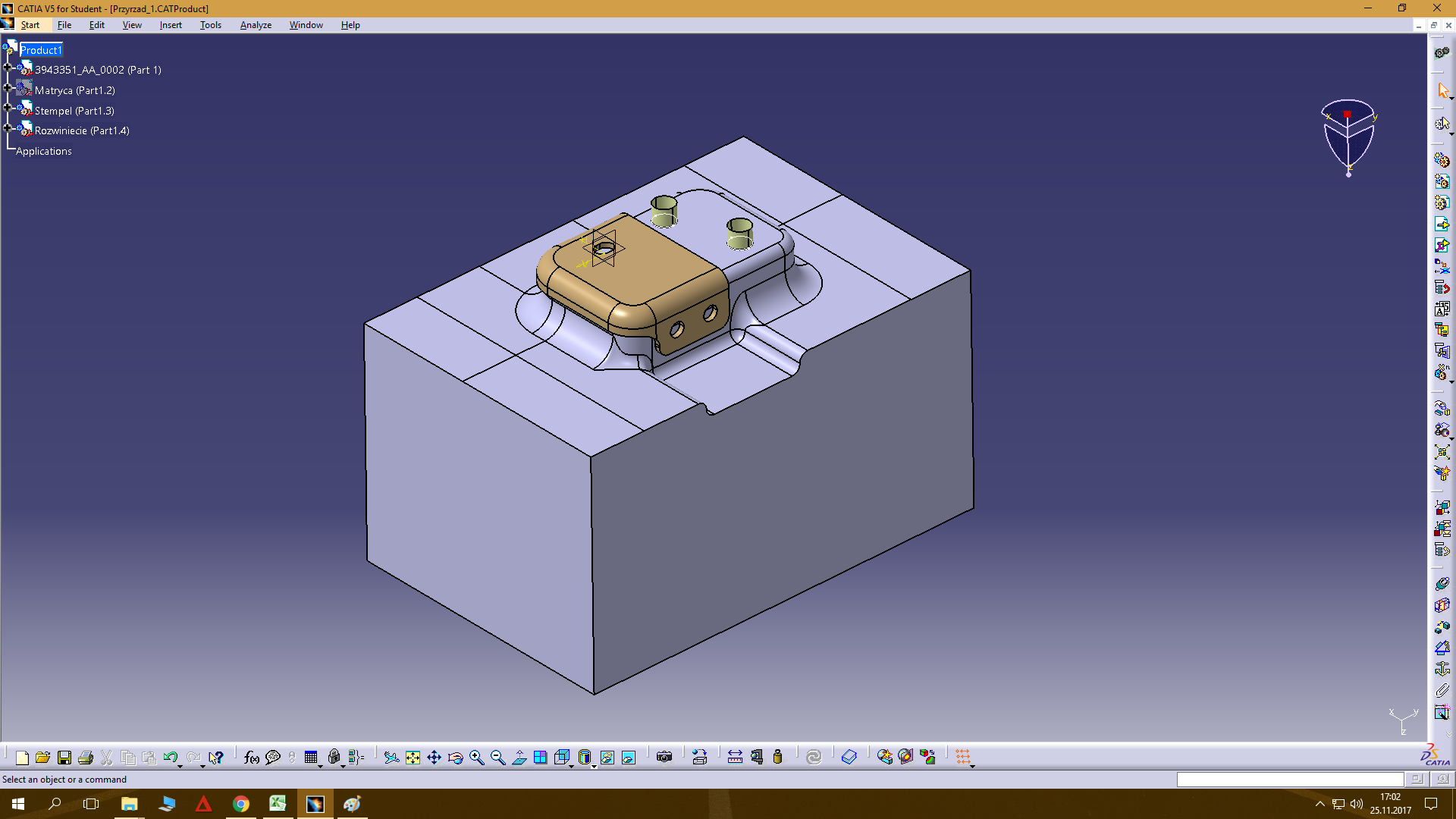Viewport: 1456px width, 819px height.
Task: Expand the Stempel (Part1.3) tree node
Action: click(x=8, y=108)
